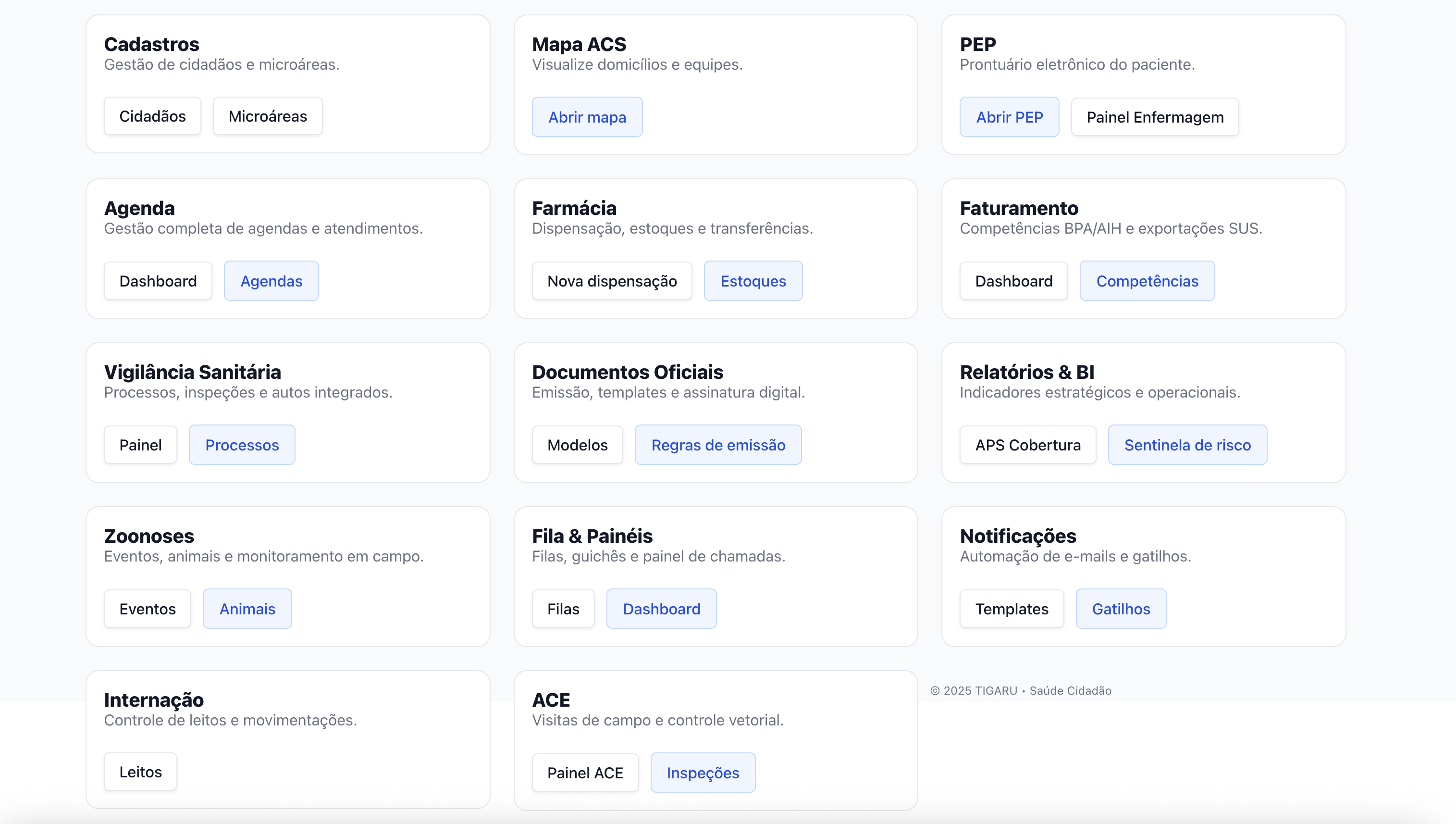Click Regras de emissão button

[x=718, y=445]
